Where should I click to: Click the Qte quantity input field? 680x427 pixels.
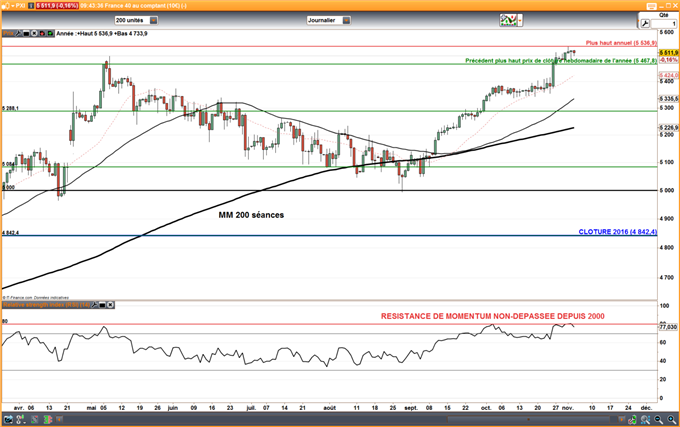click(x=664, y=23)
